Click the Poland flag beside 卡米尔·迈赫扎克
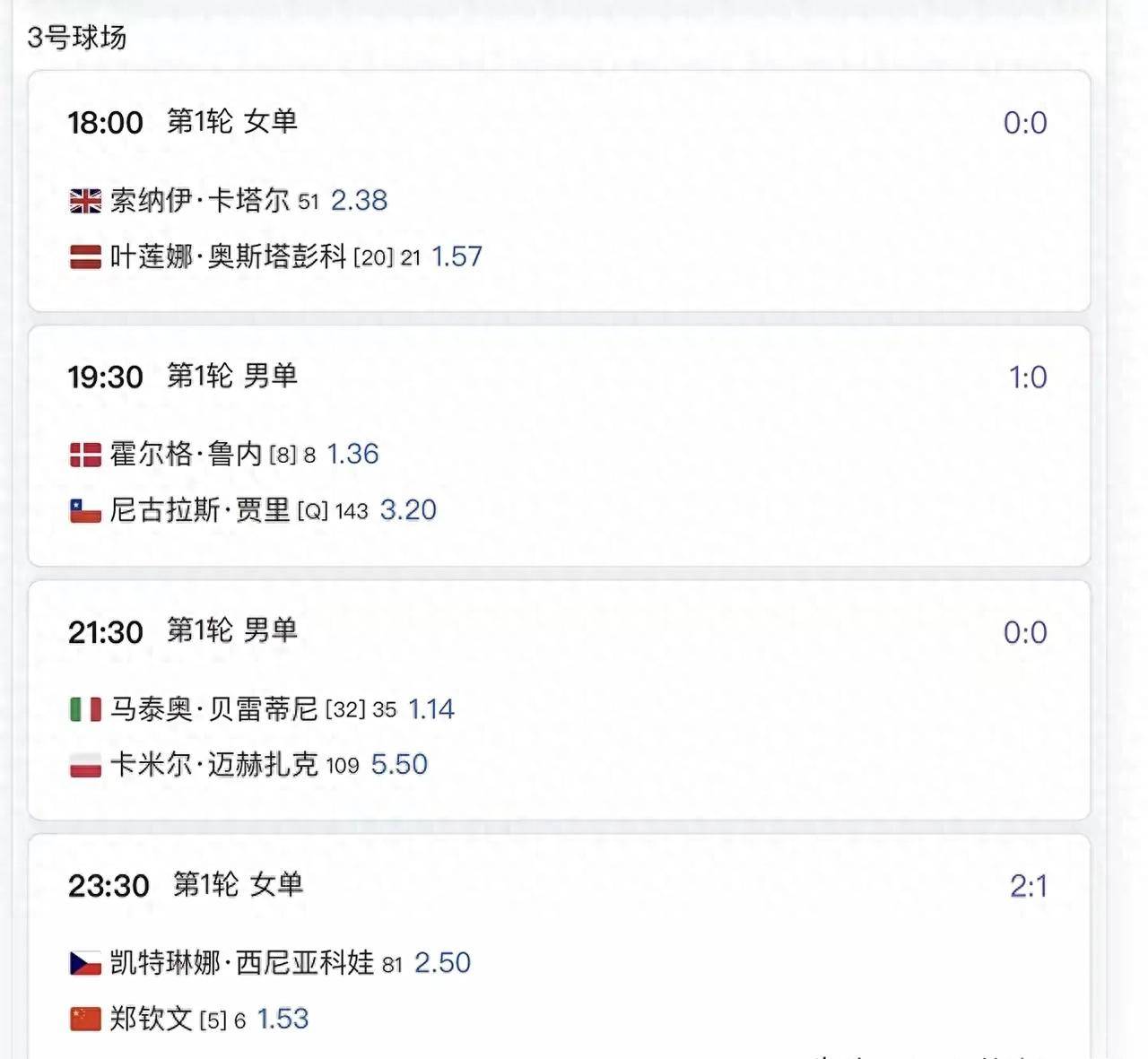Image resolution: width=1148 pixels, height=1059 pixels. [x=85, y=766]
